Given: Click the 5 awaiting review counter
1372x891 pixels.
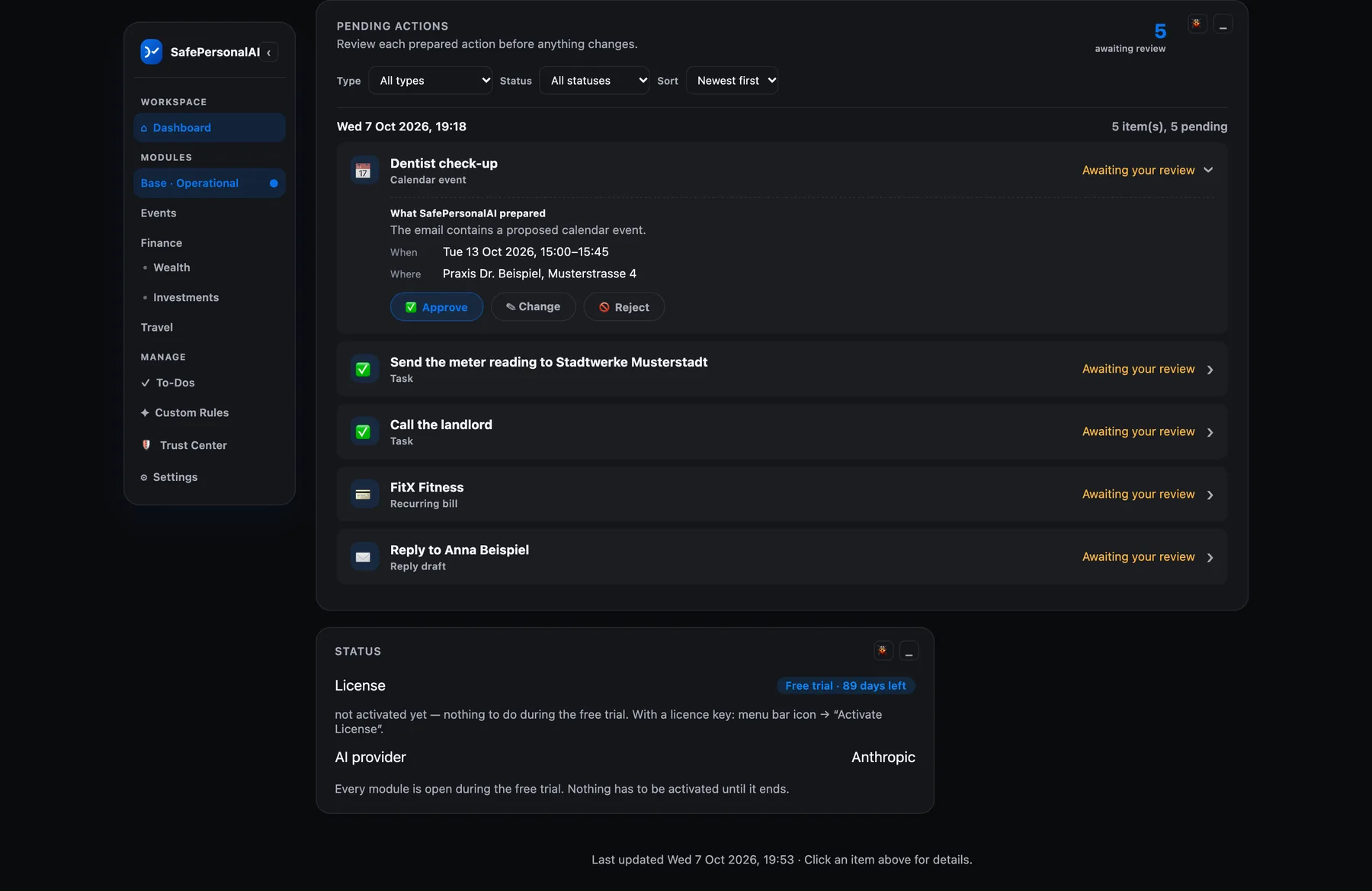Looking at the screenshot, I should tap(1130, 37).
